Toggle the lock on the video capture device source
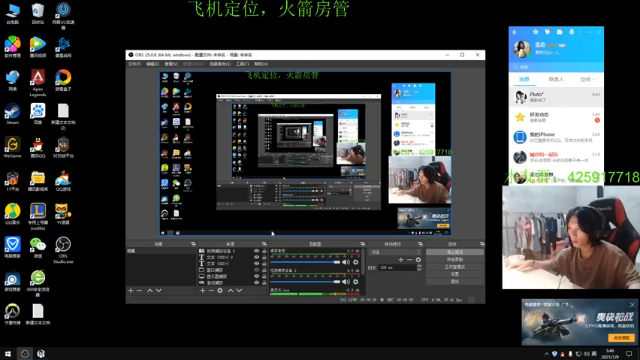The height and width of the screenshot is (360, 640). point(264,251)
